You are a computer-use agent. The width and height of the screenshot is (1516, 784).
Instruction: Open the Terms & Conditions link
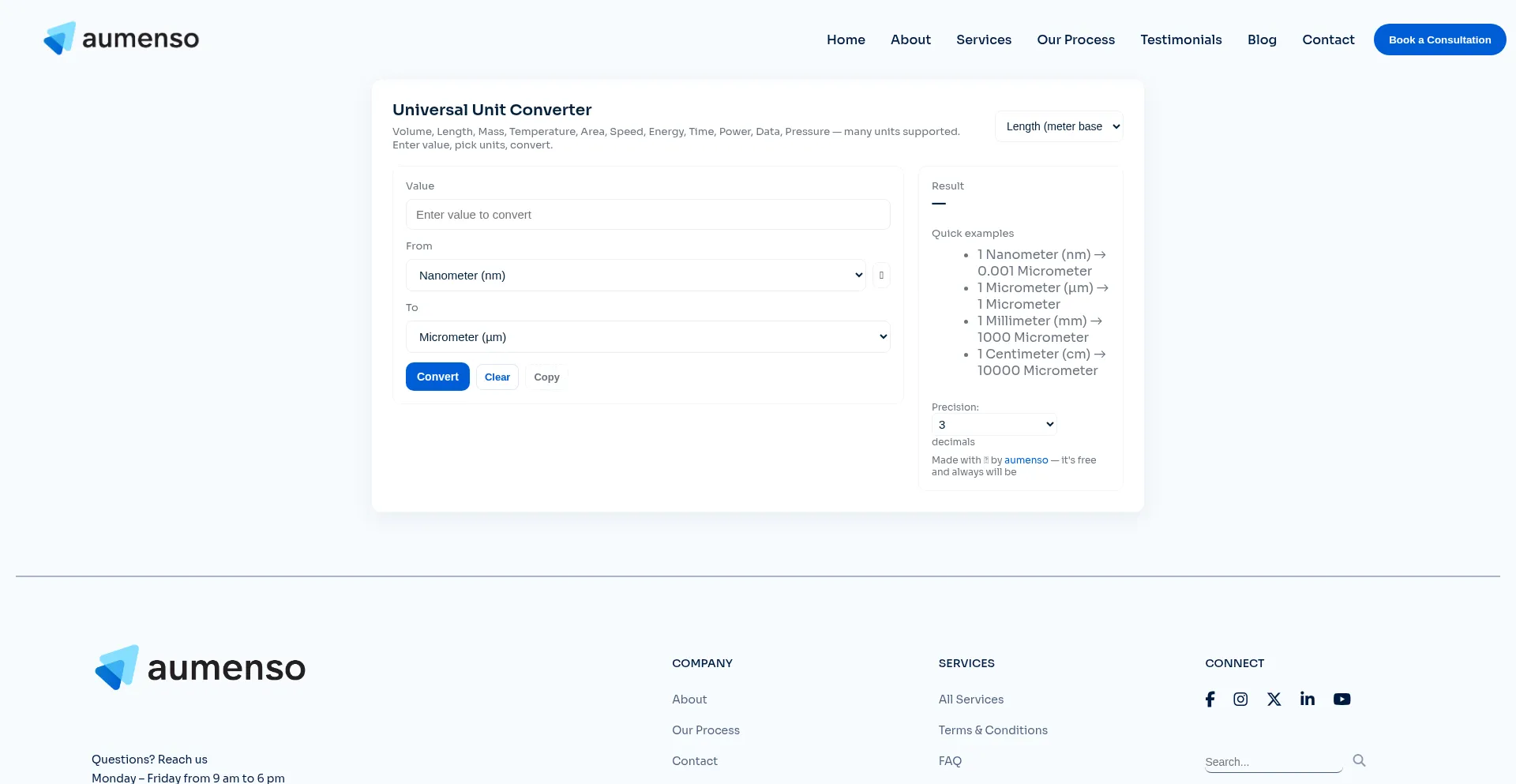[993, 730]
